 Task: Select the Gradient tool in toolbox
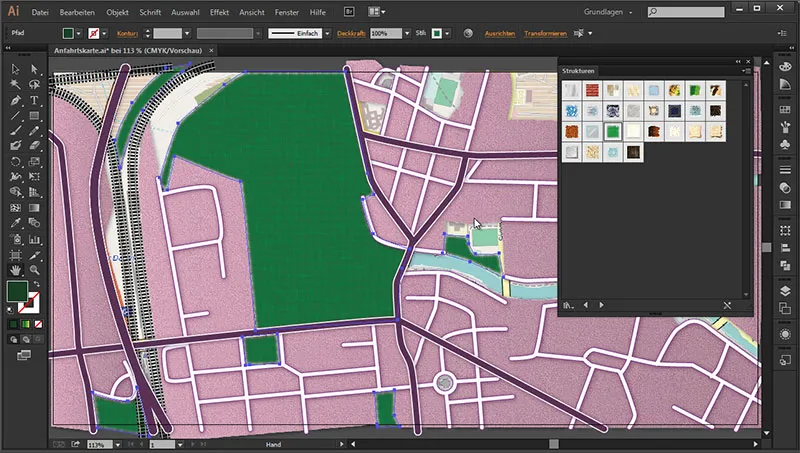34,208
